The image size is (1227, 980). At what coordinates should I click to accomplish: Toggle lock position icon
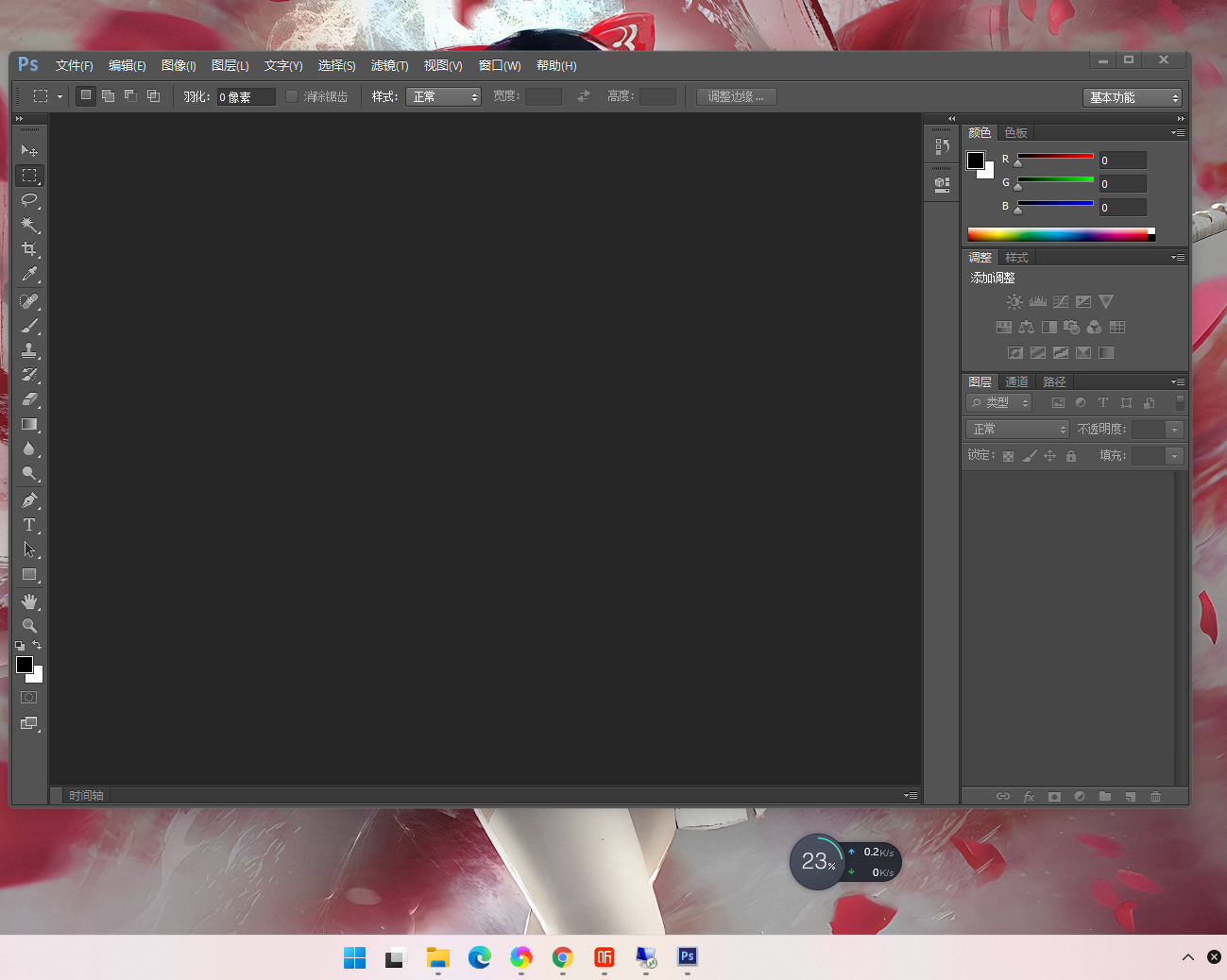click(x=1050, y=456)
